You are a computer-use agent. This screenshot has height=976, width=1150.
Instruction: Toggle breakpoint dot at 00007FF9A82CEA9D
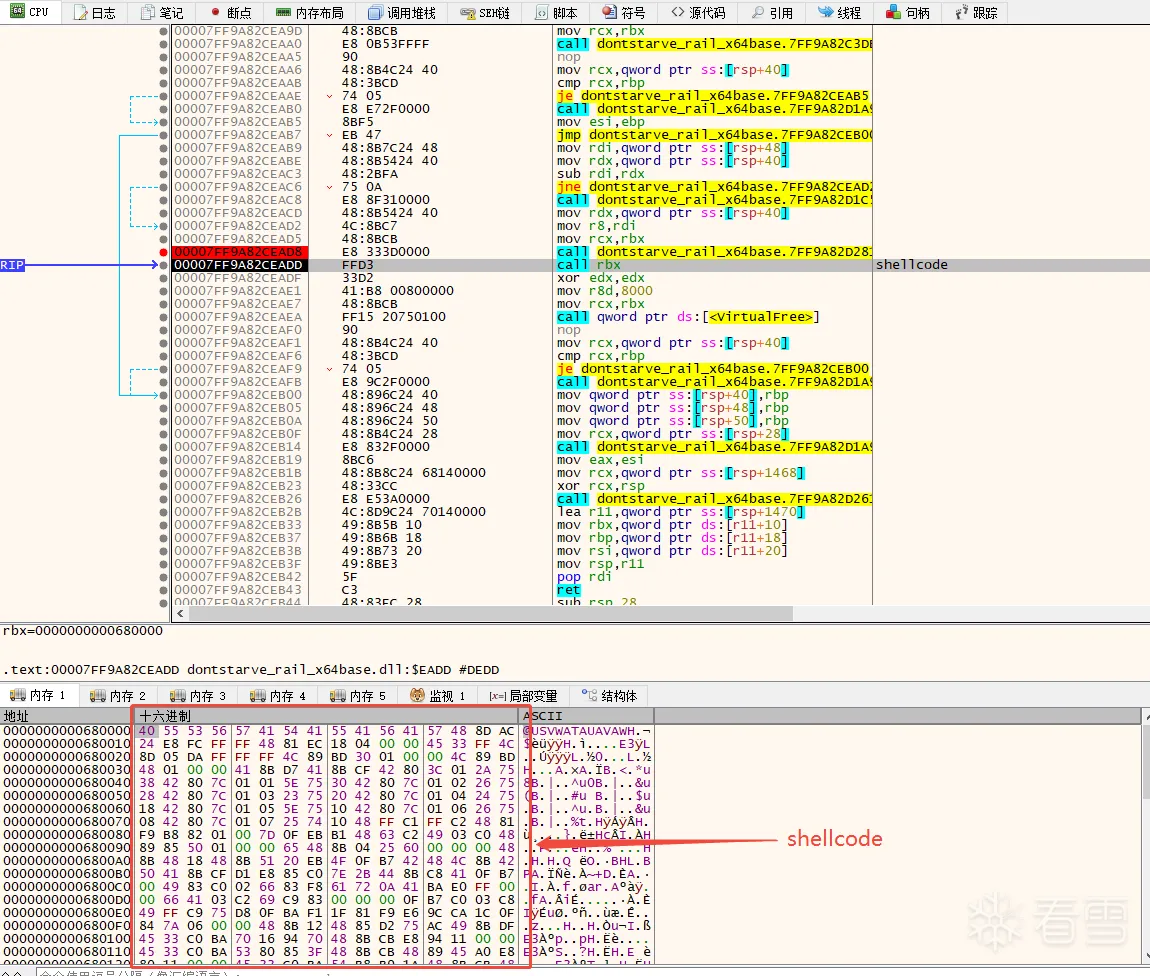point(164,32)
